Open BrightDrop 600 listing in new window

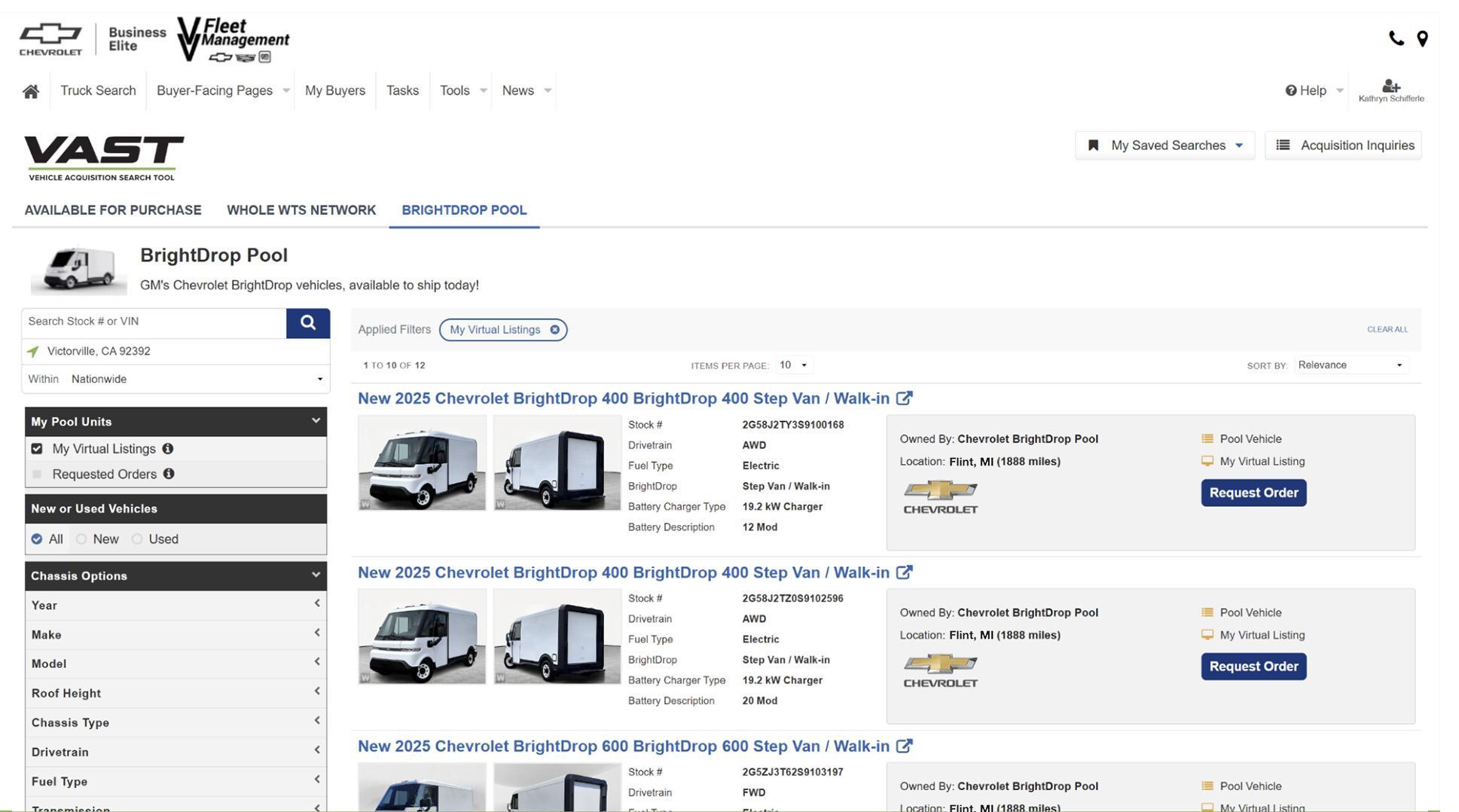(x=904, y=746)
